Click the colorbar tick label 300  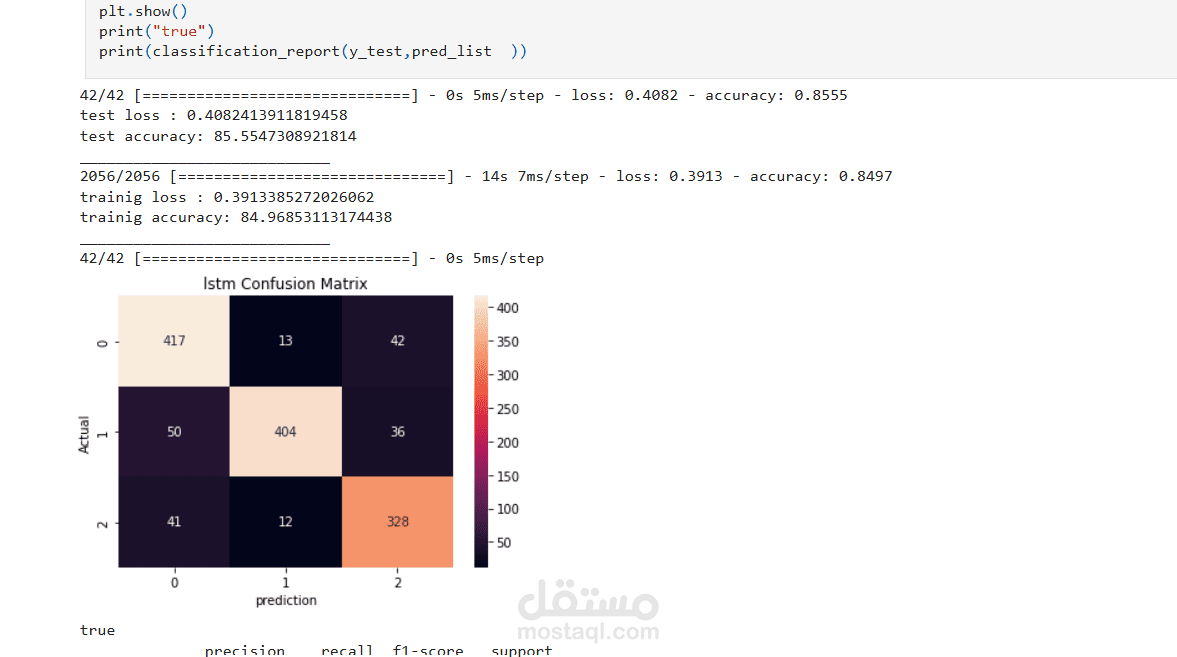click(x=507, y=375)
